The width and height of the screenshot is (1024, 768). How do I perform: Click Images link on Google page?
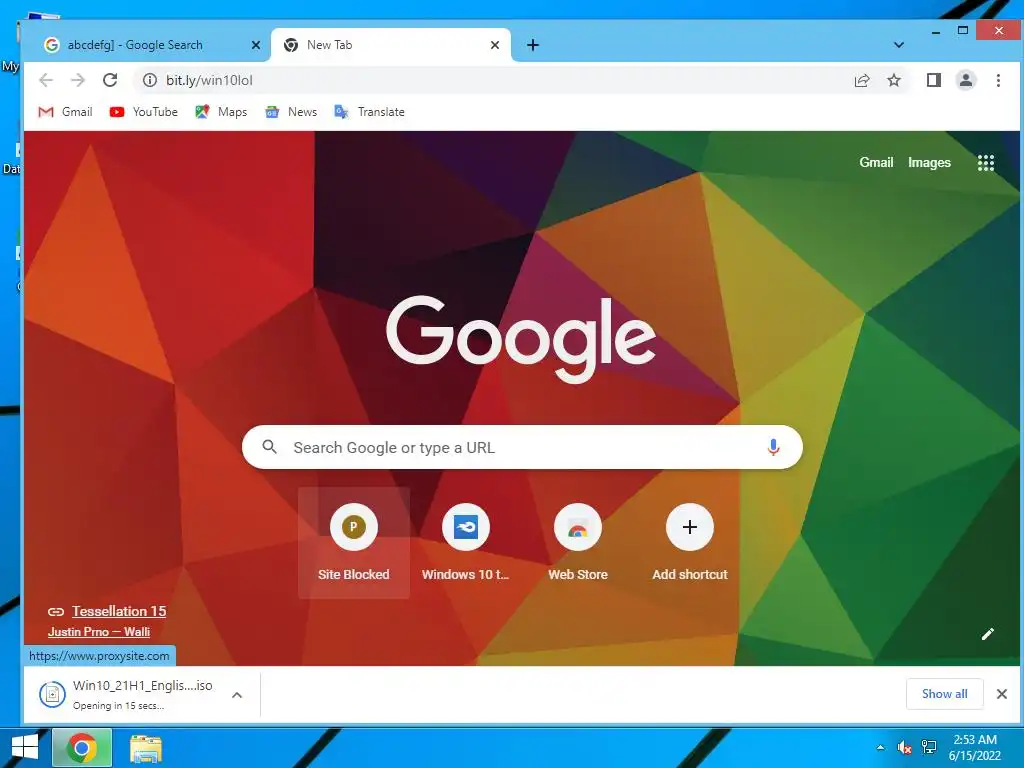click(x=929, y=163)
